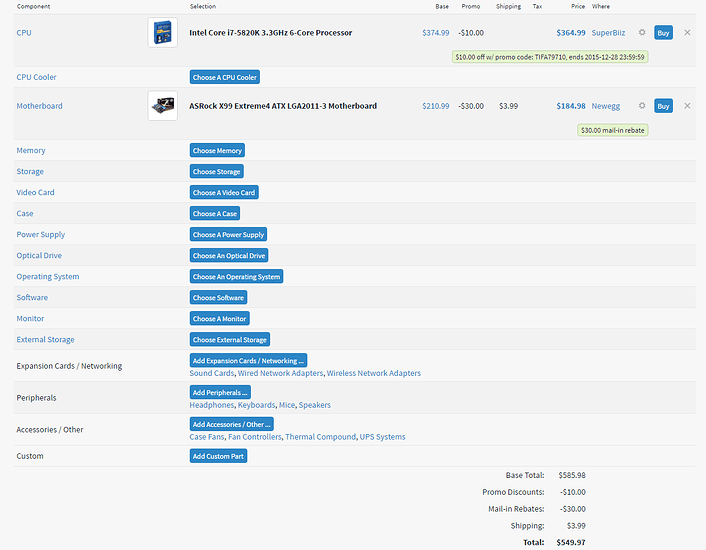The width and height of the screenshot is (706, 550).
Task: Open the CPU Cooler component link
Action: click(36, 77)
